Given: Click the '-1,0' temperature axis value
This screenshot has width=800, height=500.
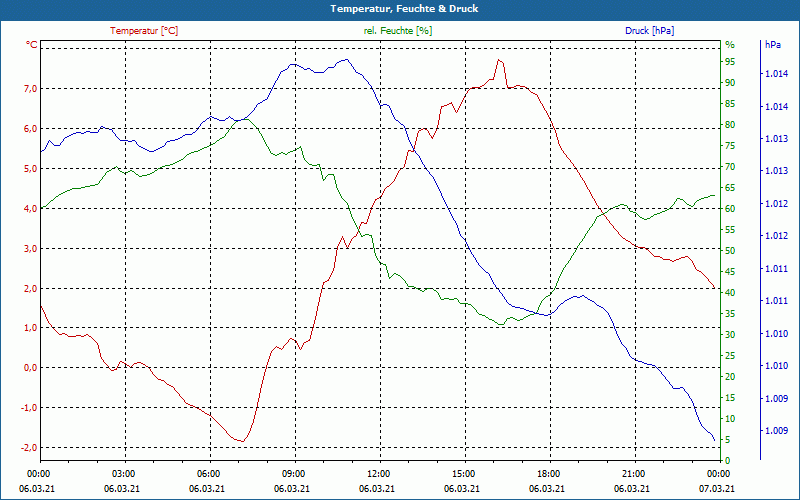Looking at the screenshot, I should (30, 408).
